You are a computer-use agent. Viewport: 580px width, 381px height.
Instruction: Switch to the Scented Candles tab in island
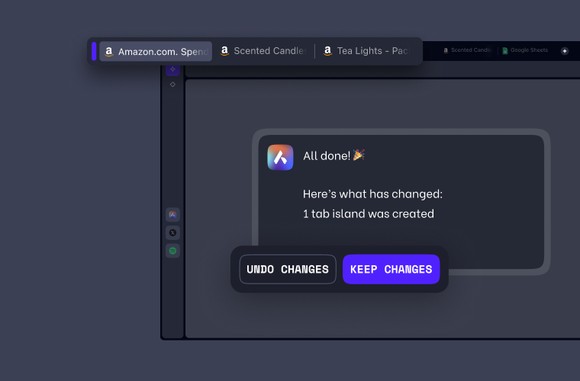tap(263, 51)
